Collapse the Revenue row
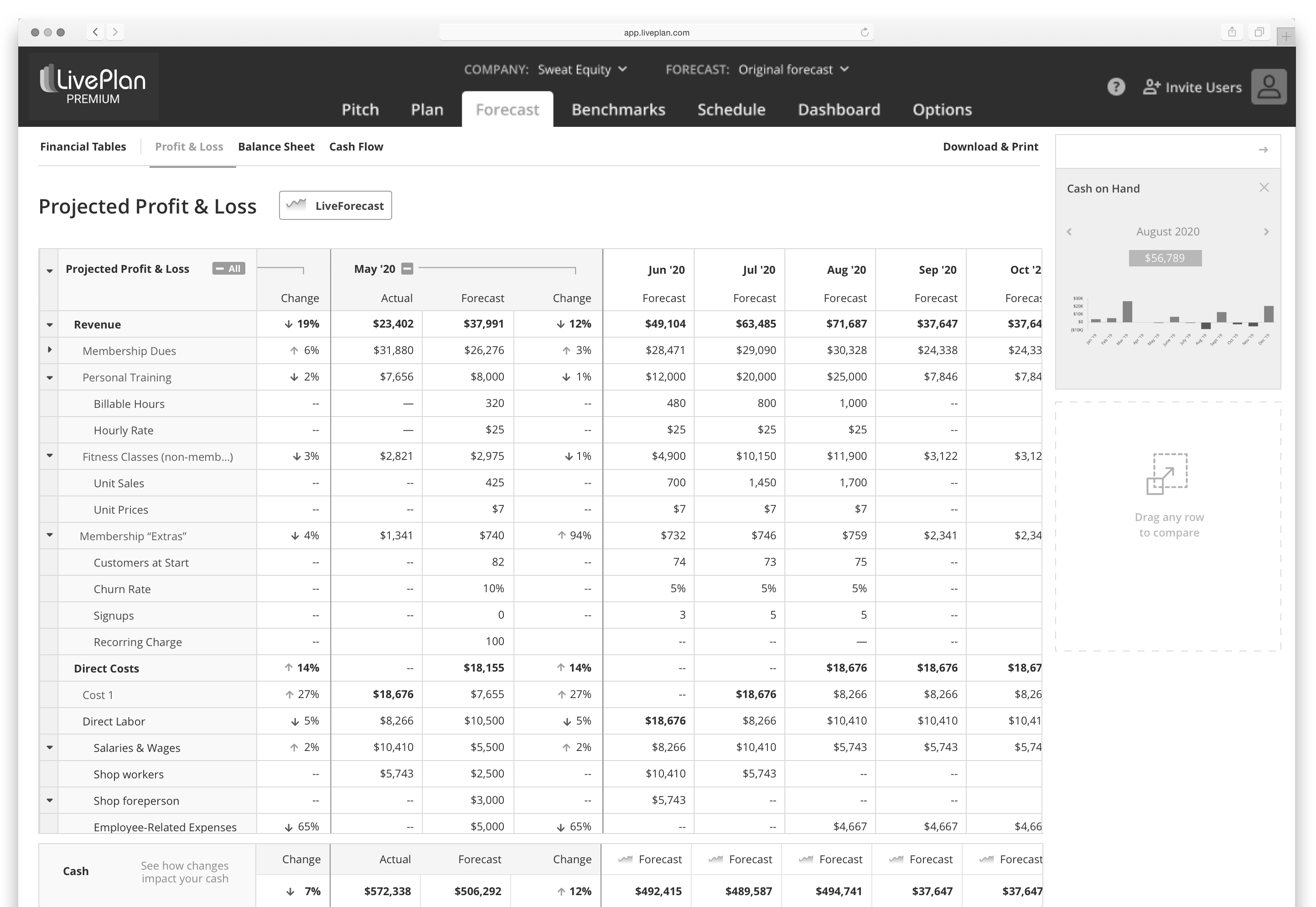The width and height of the screenshot is (1316, 907). click(x=49, y=325)
